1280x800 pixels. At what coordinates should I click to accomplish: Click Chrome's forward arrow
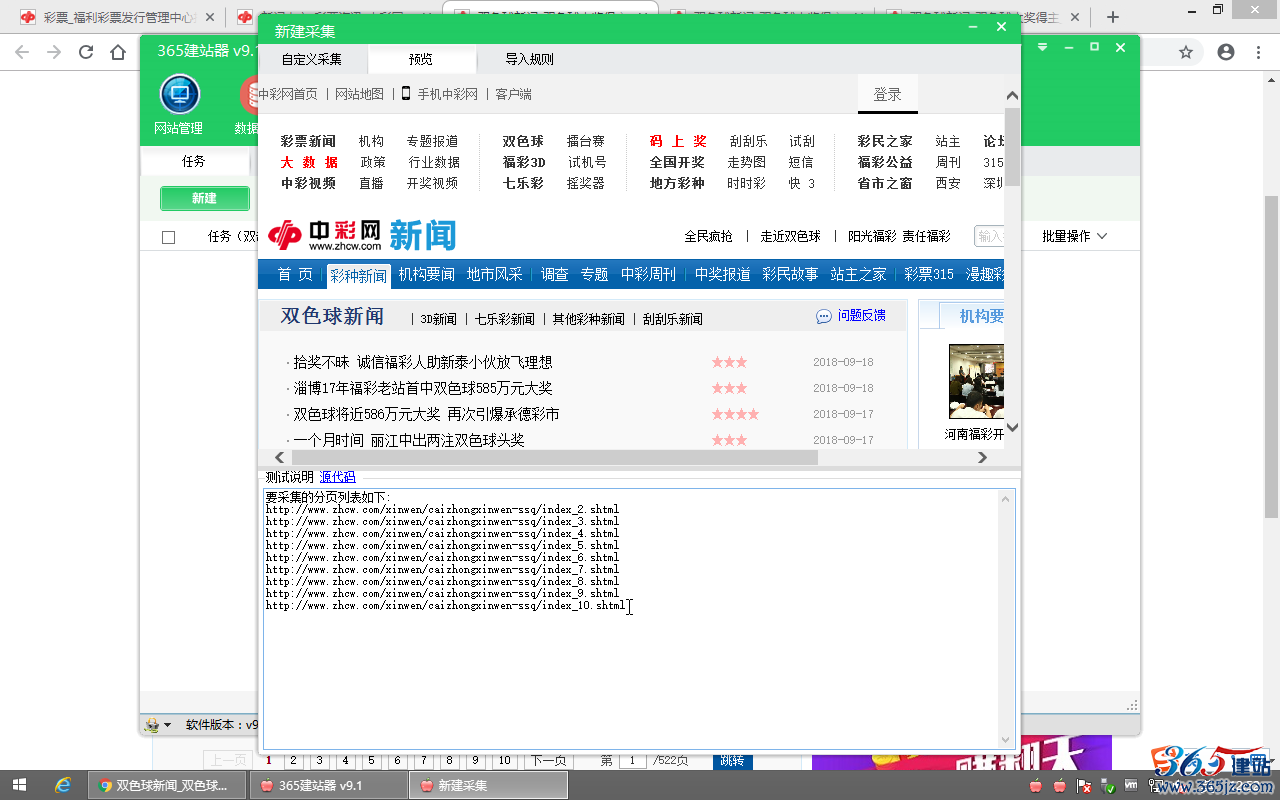pyautogui.click(x=54, y=52)
